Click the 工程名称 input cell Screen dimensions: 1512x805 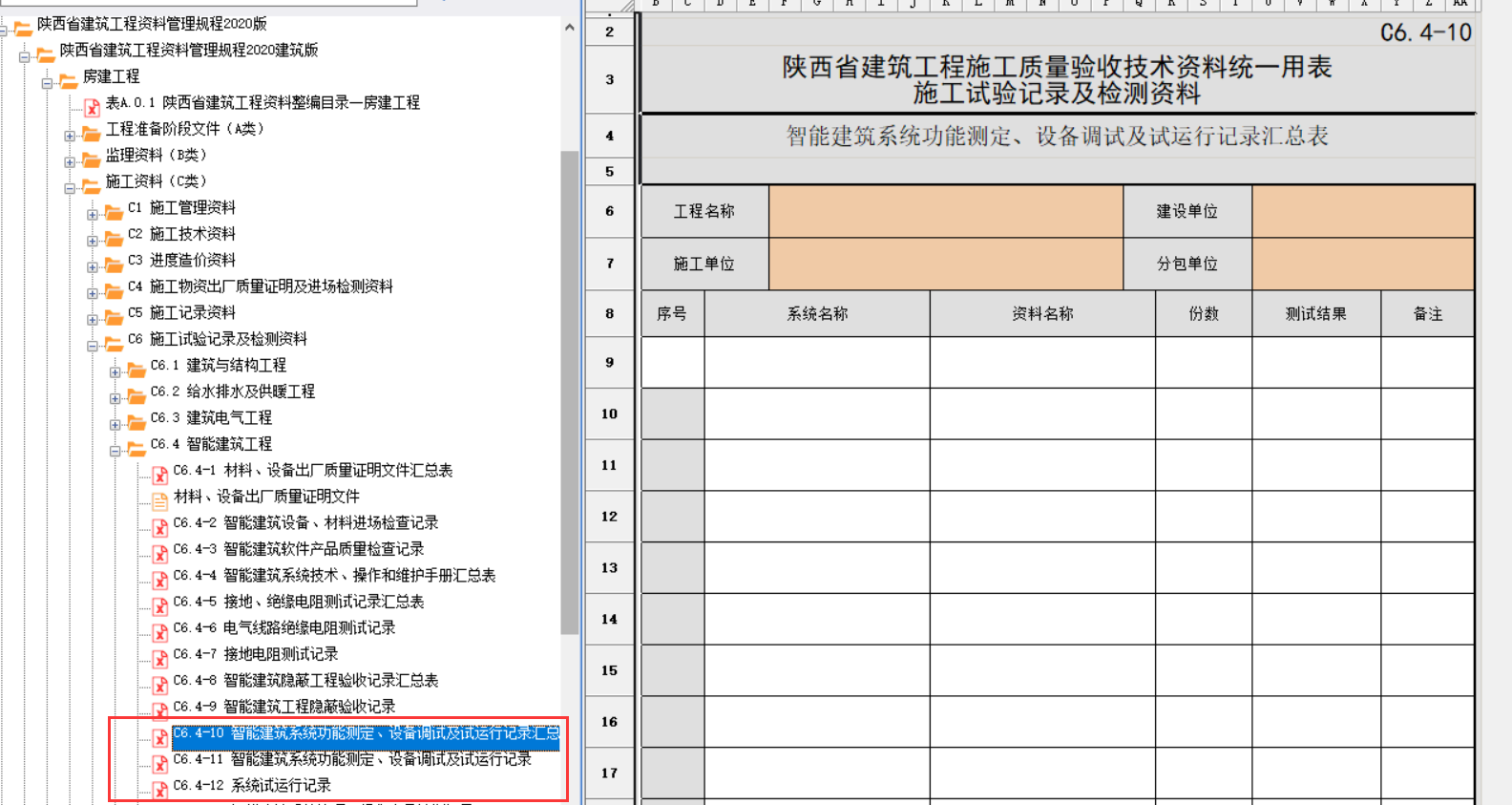946,211
